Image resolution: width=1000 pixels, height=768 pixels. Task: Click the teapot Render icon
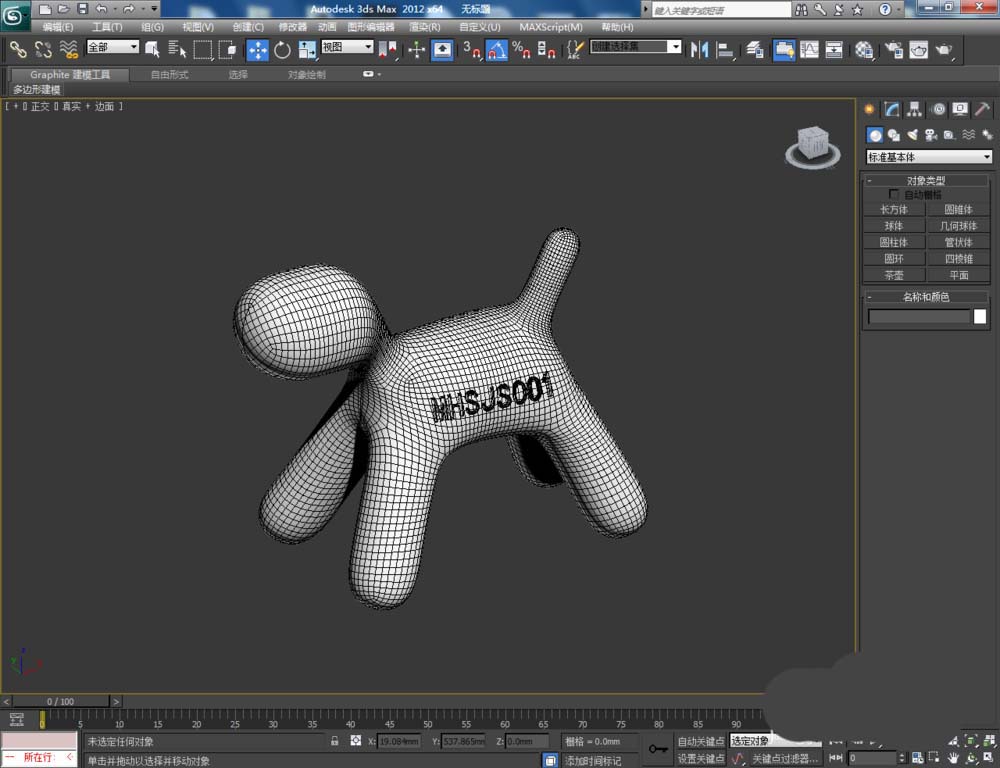[x=943, y=50]
